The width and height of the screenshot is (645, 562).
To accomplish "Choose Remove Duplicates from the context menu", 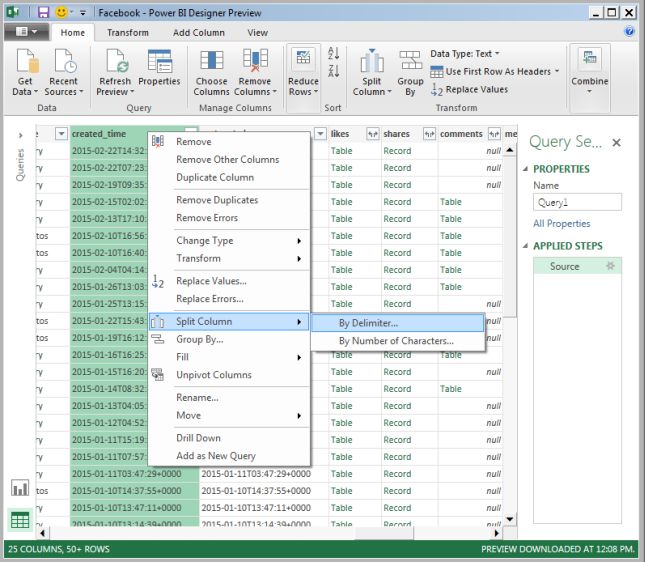I will (x=216, y=200).
